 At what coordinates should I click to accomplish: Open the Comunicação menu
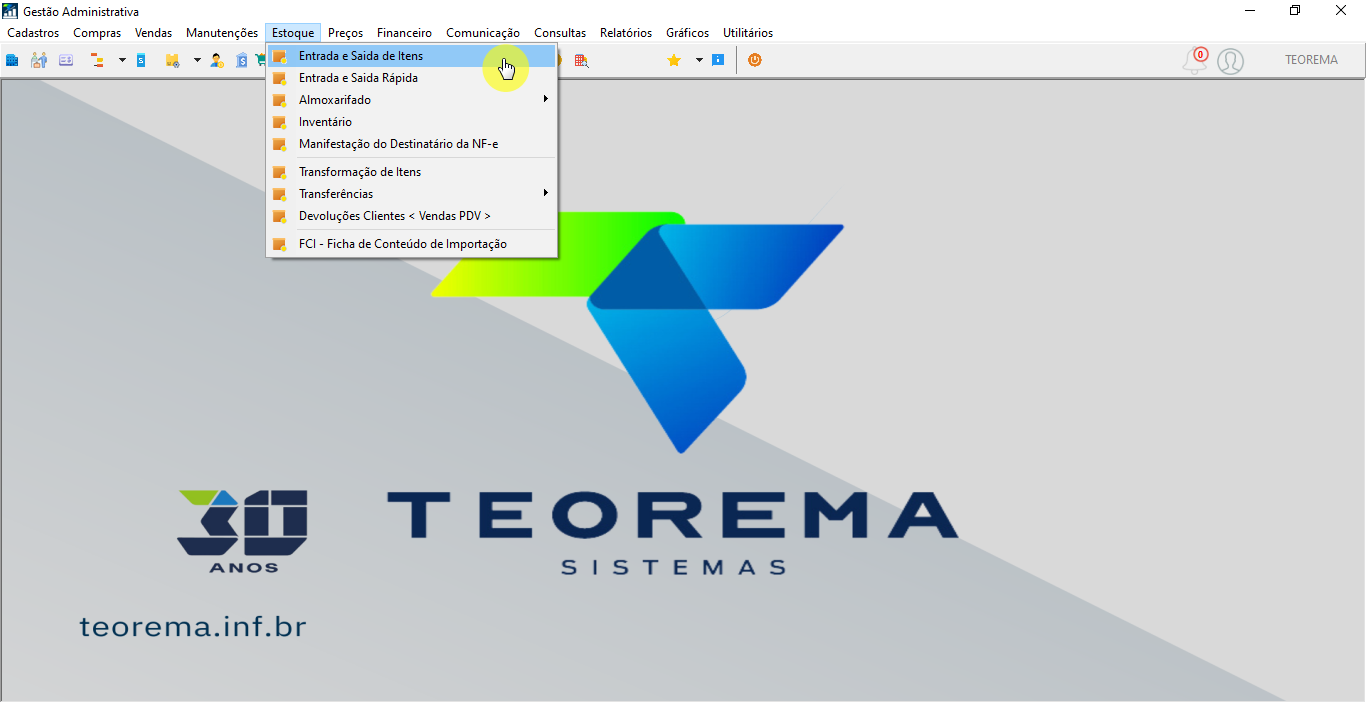(483, 33)
